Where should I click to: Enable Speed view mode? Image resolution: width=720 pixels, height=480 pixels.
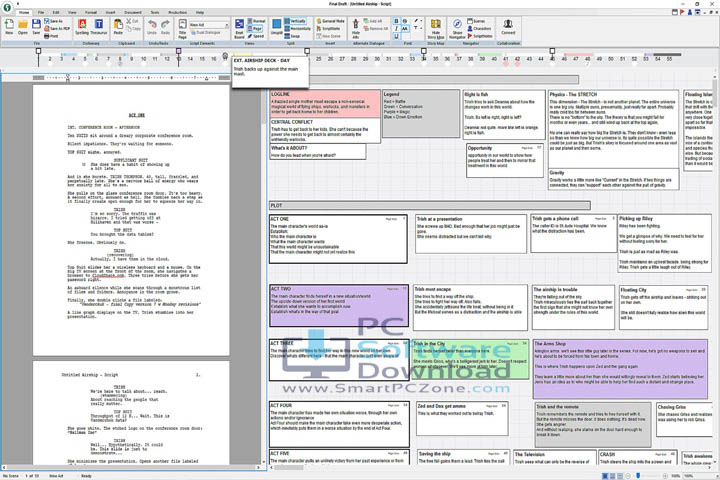click(x=256, y=36)
